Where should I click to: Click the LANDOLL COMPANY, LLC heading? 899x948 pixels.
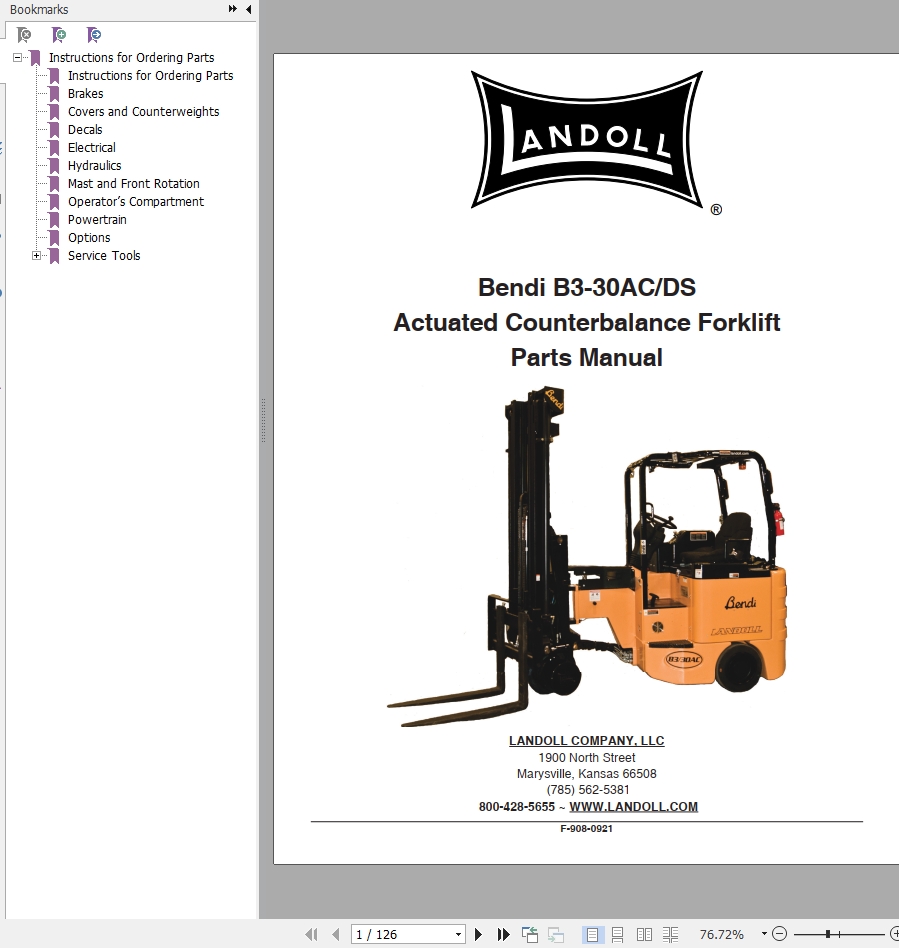586,741
